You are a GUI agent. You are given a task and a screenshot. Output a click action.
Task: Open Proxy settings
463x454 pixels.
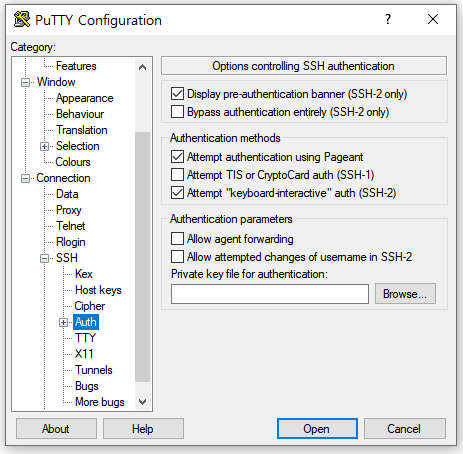pyautogui.click(x=69, y=210)
